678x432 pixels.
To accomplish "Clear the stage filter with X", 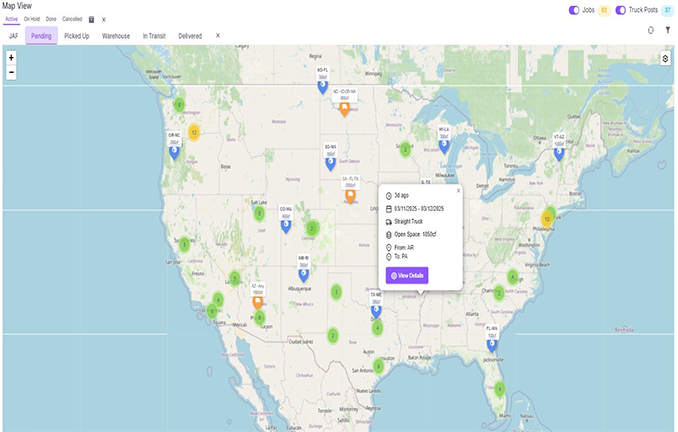I will point(218,36).
